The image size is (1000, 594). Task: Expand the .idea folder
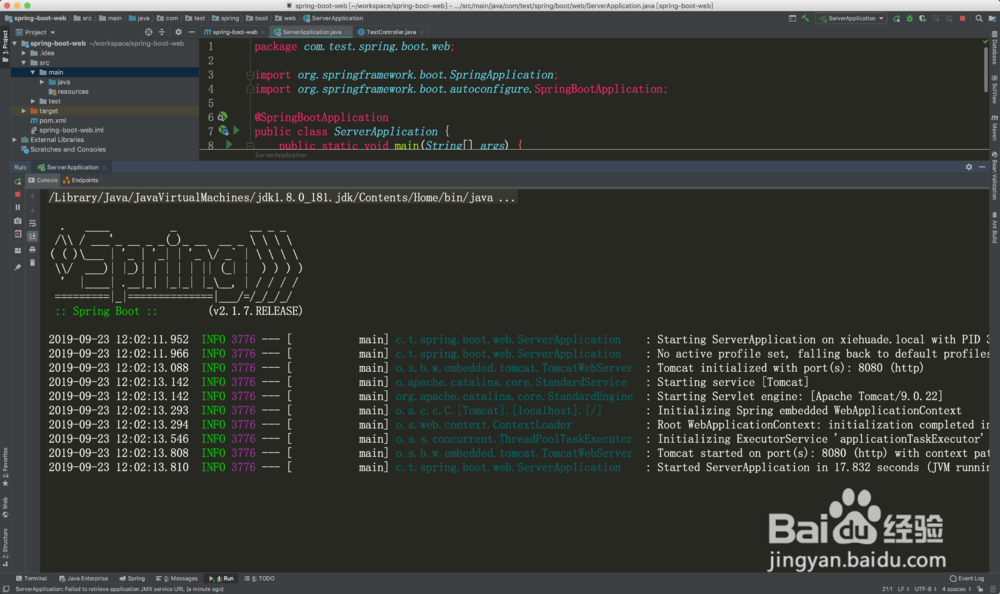[x=24, y=53]
